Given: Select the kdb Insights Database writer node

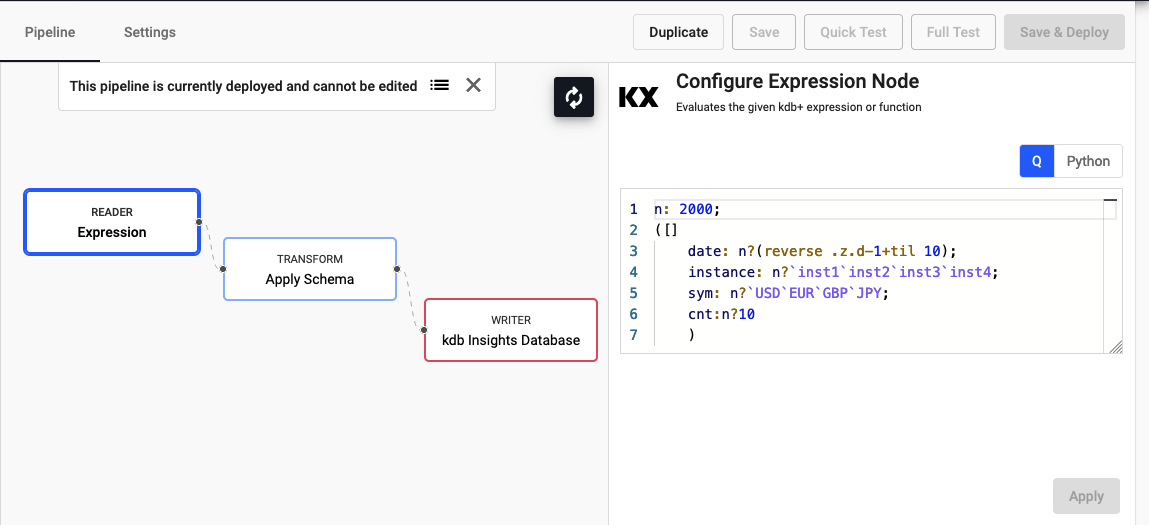Looking at the screenshot, I should click(x=511, y=330).
